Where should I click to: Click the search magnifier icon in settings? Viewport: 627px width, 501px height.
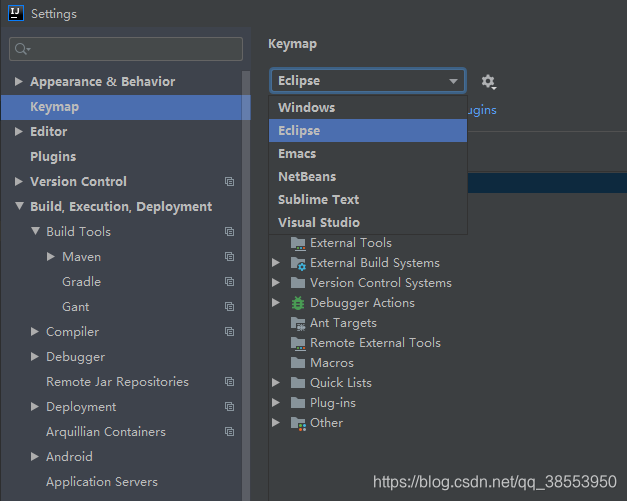(22, 49)
